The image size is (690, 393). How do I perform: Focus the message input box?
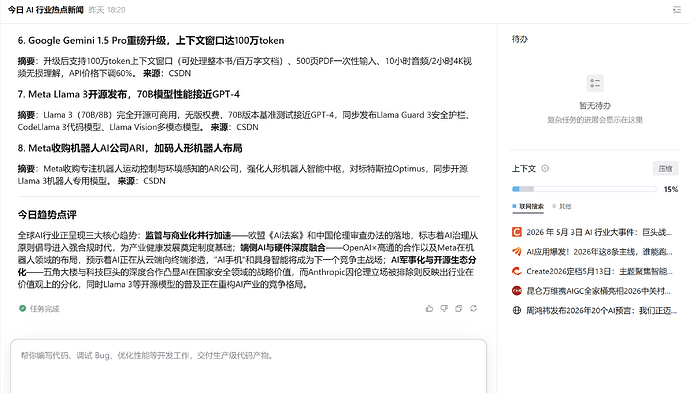(x=249, y=366)
